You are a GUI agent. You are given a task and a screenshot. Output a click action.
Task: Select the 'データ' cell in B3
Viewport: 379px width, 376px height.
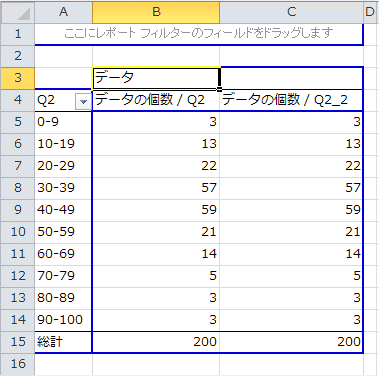point(156,78)
